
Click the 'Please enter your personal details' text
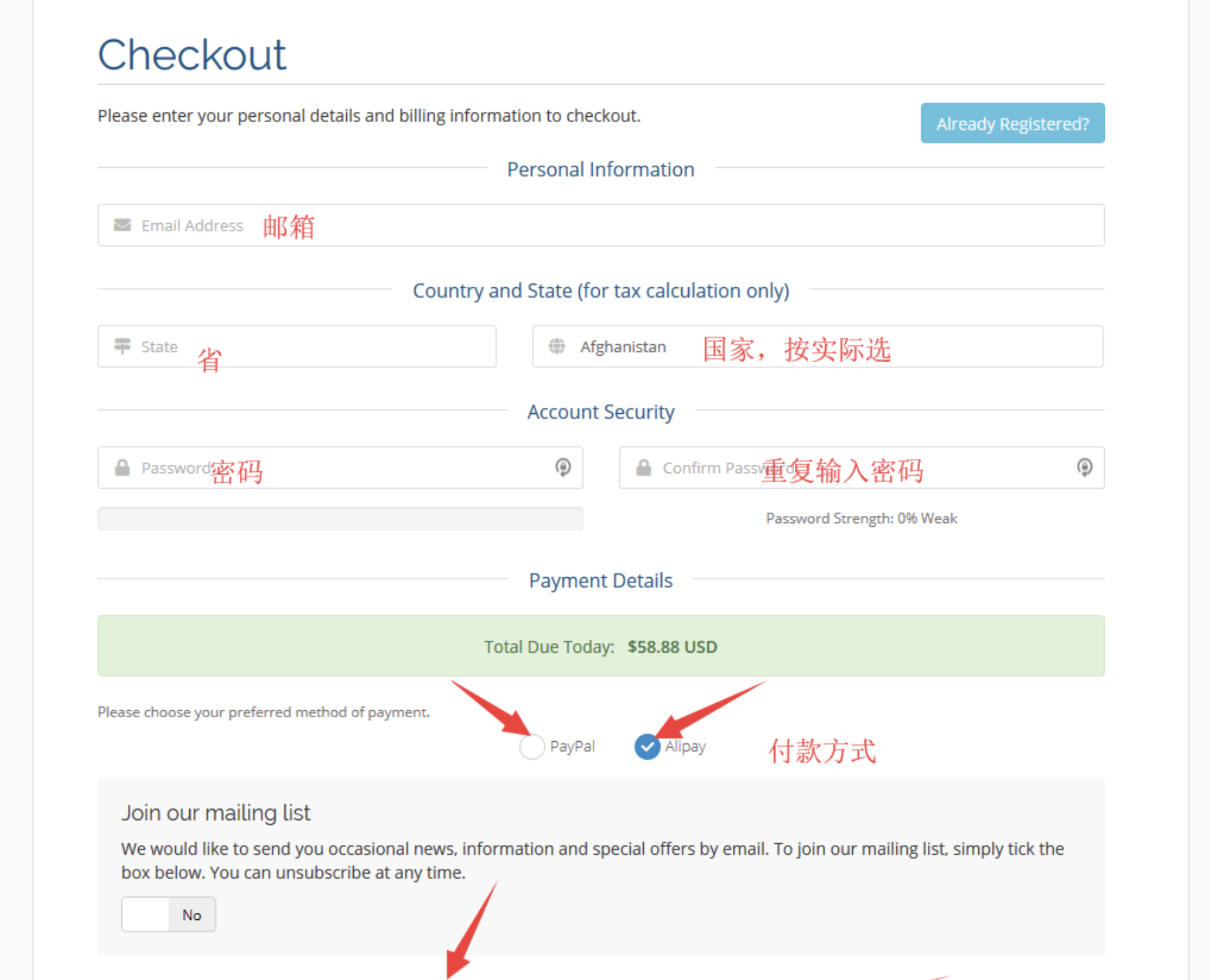[x=369, y=116]
